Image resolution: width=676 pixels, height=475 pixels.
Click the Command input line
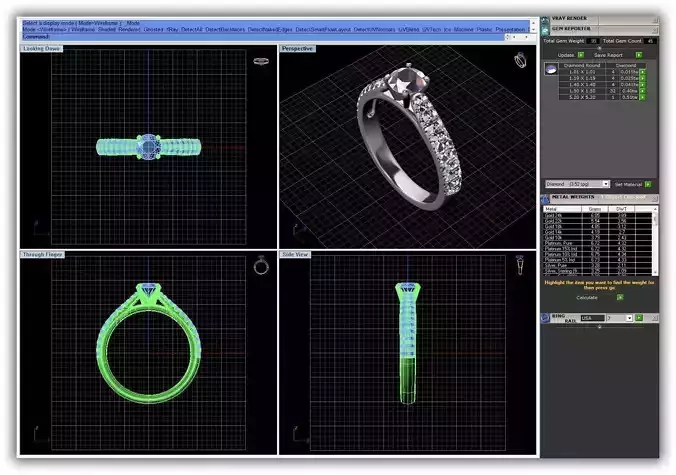(263, 37)
